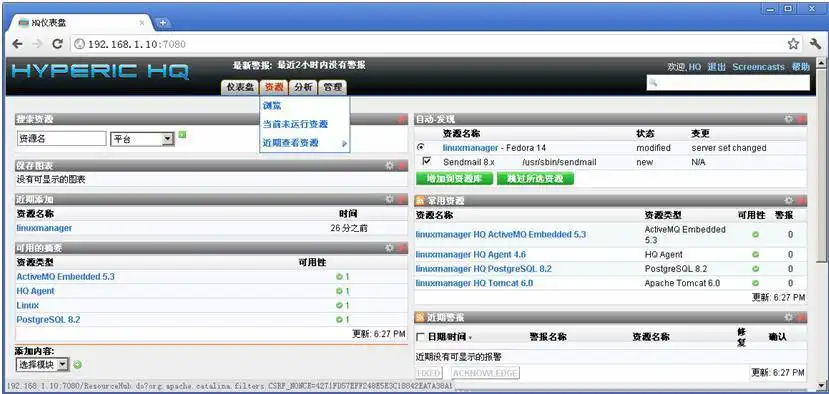Screen dimensions: 829x394
Task: Click green availability icon for PostgreSQL 8.2 summary
Action: pyautogui.click(x=339, y=320)
